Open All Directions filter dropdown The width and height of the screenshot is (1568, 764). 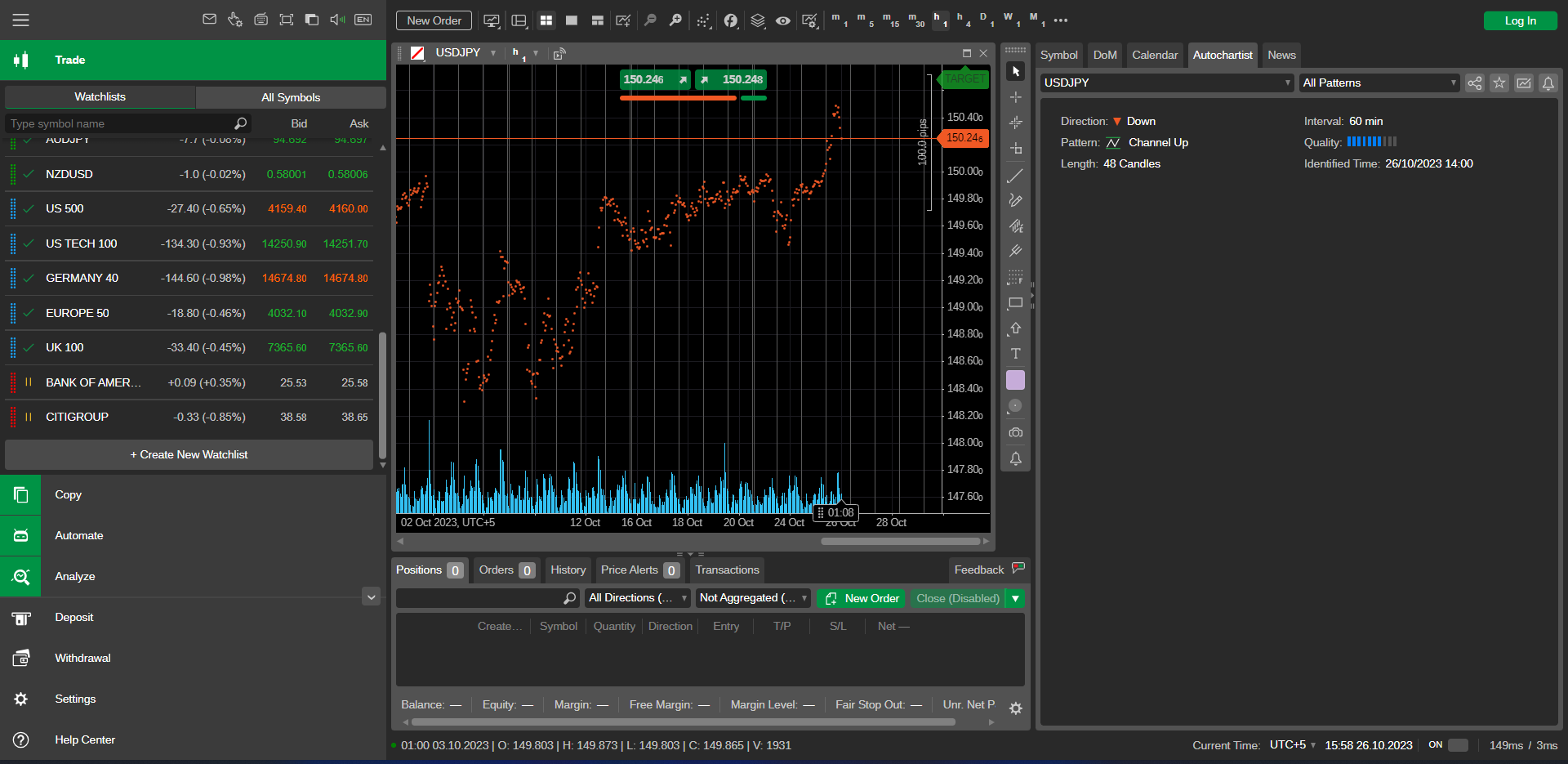coord(637,598)
